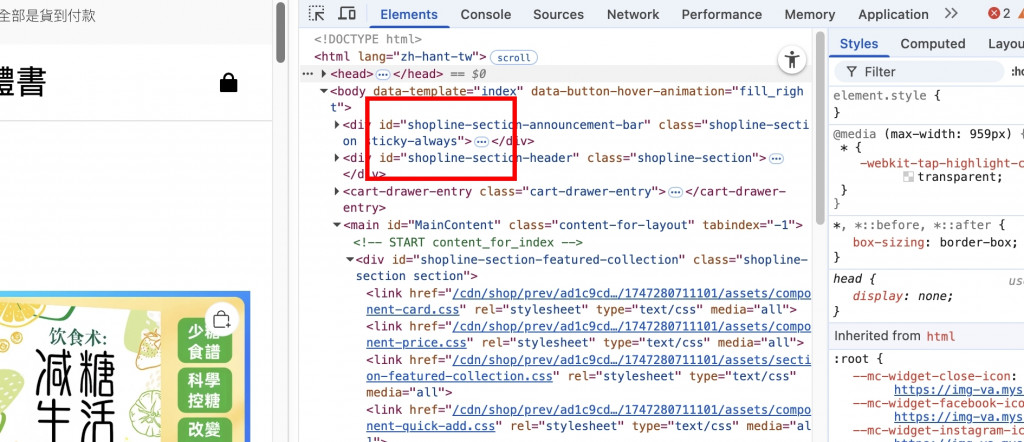Open the accessibility tree toggle icon
Viewport: 1024px width, 442px height.
(x=792, y=60)
